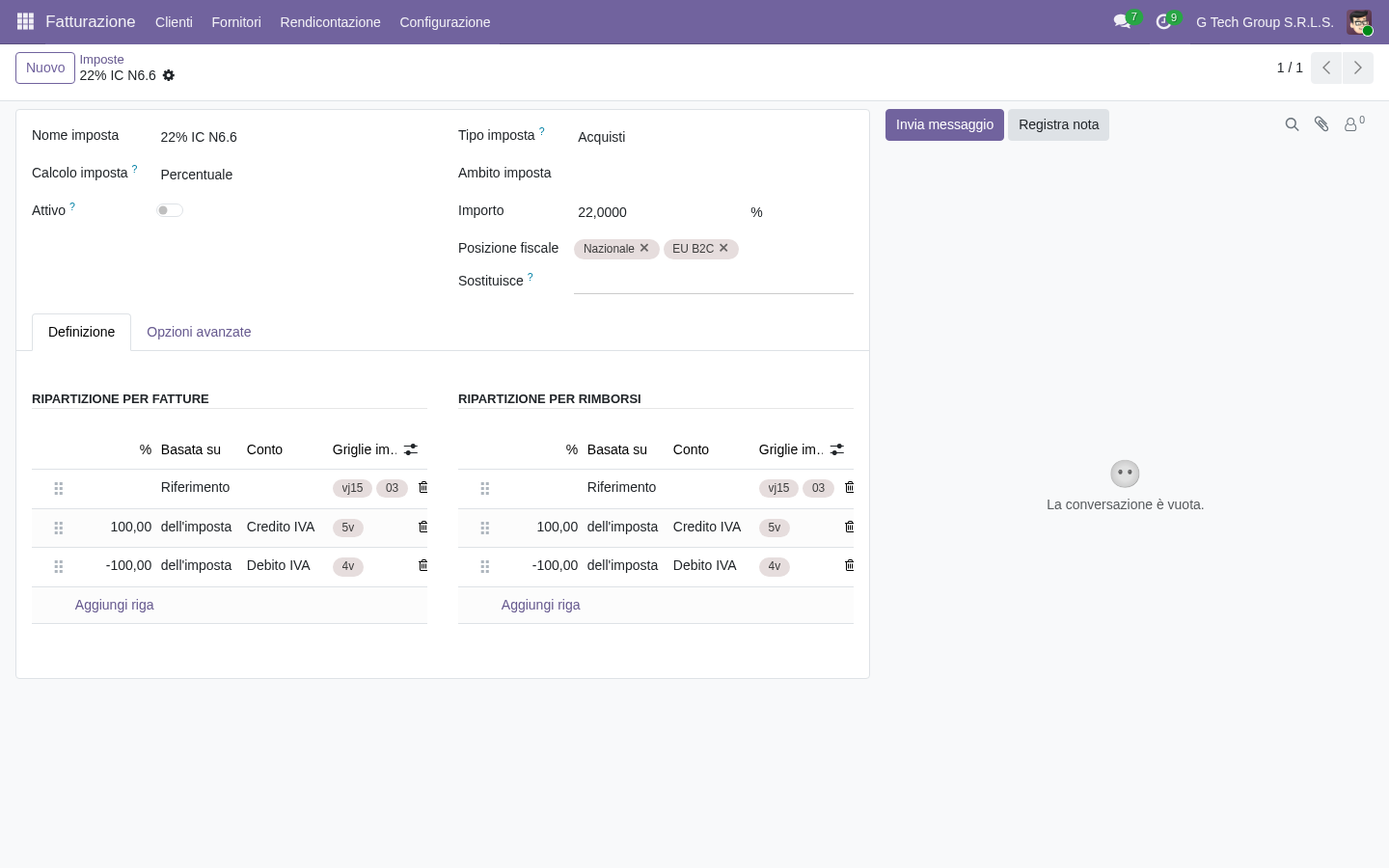Delete the Debito IVA row in refunds table

[849, 565]
